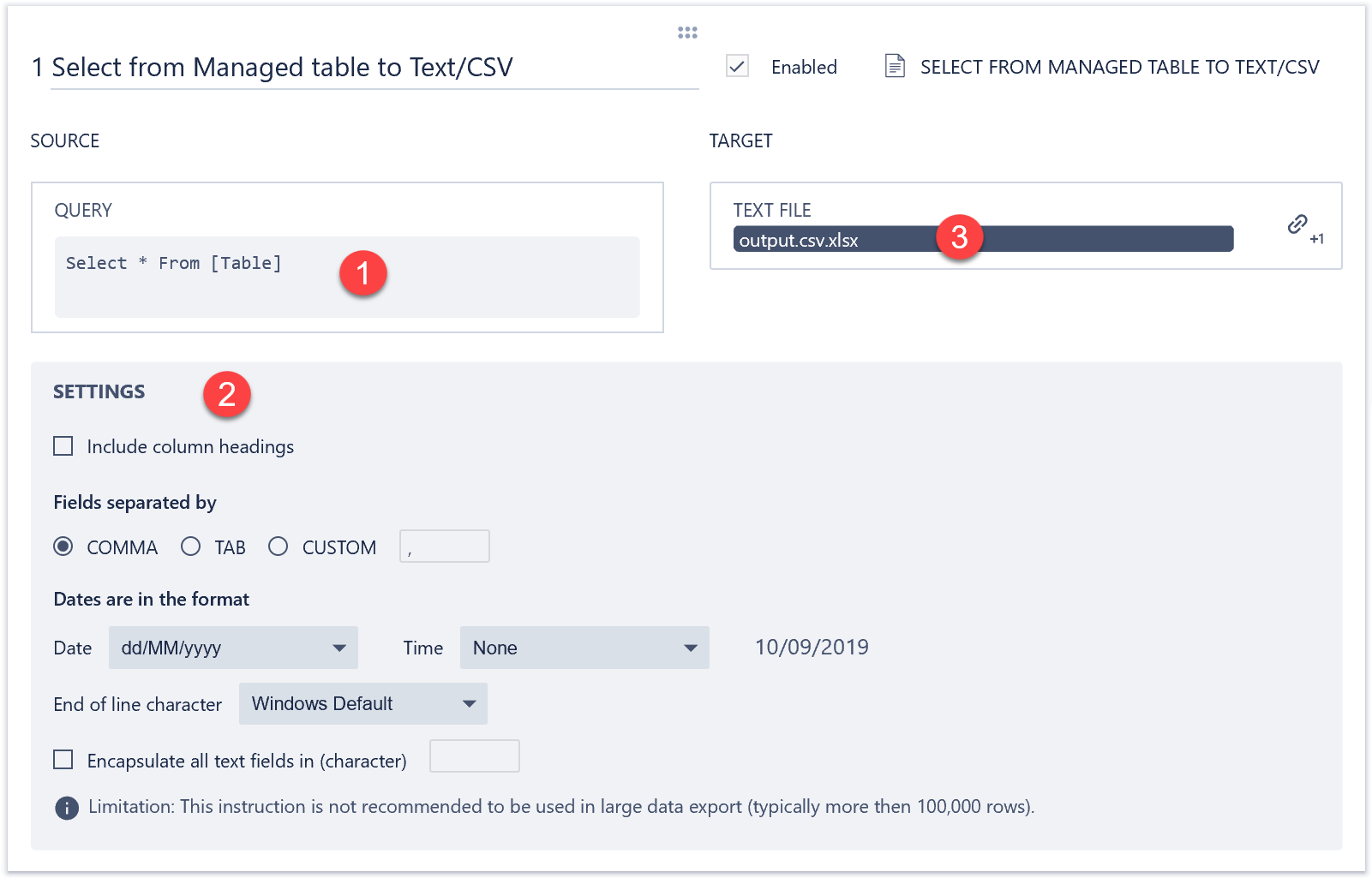This screenshot has height=878, width=1372.
Task: Select the TAB field separator
Action: 190,547
